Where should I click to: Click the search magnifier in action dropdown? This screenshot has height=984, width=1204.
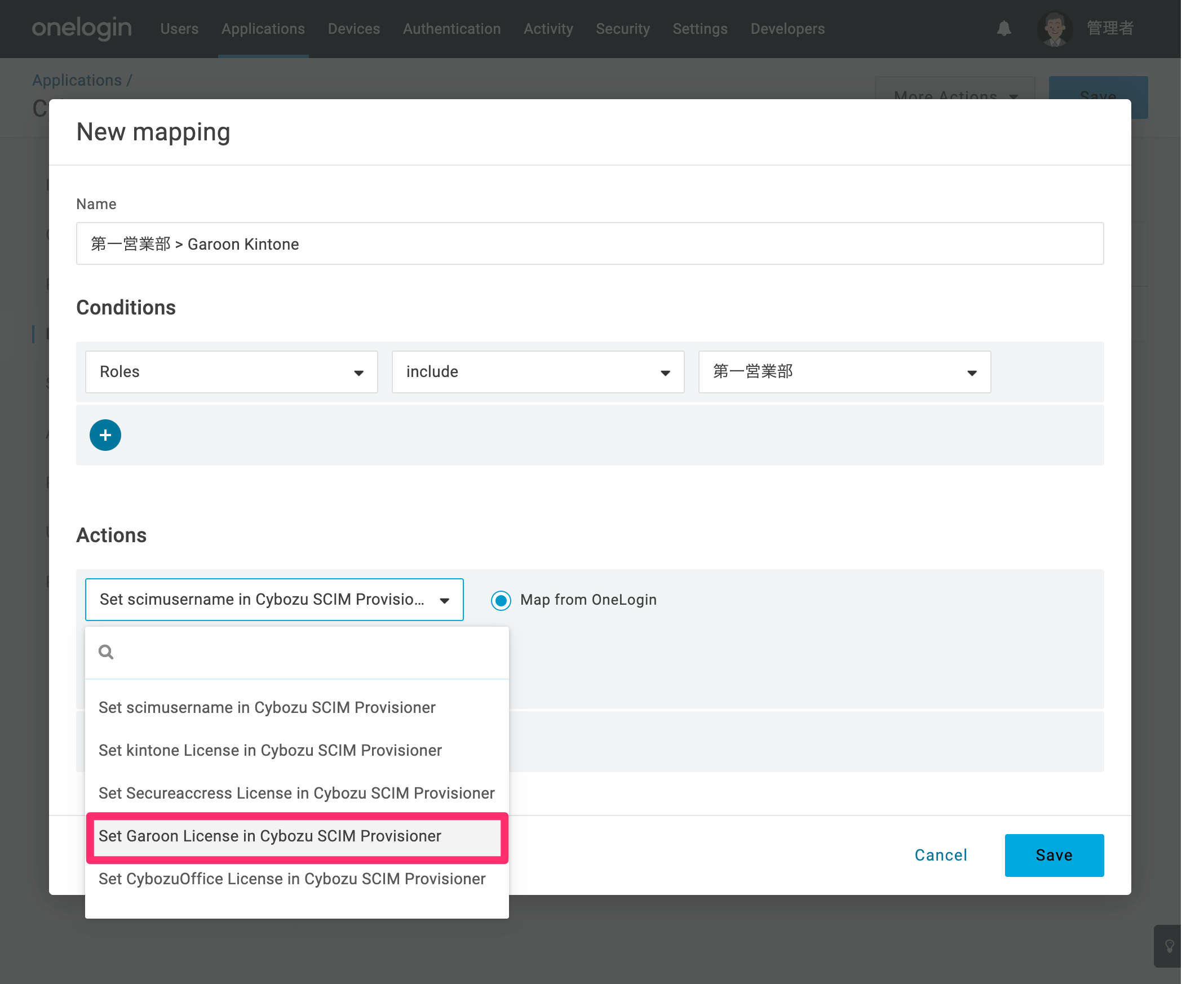tap(106, 652)
